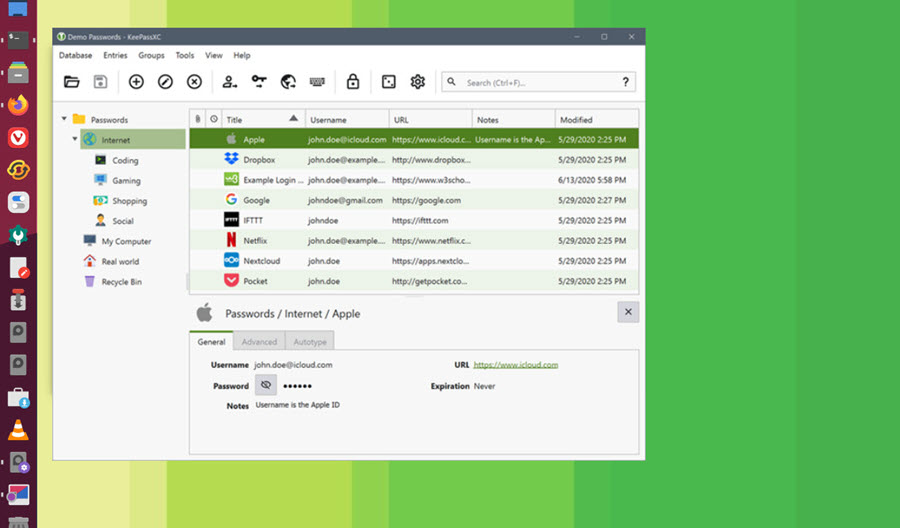Open the Help menu
Screen dimensions: 900x528
(242, 55)
